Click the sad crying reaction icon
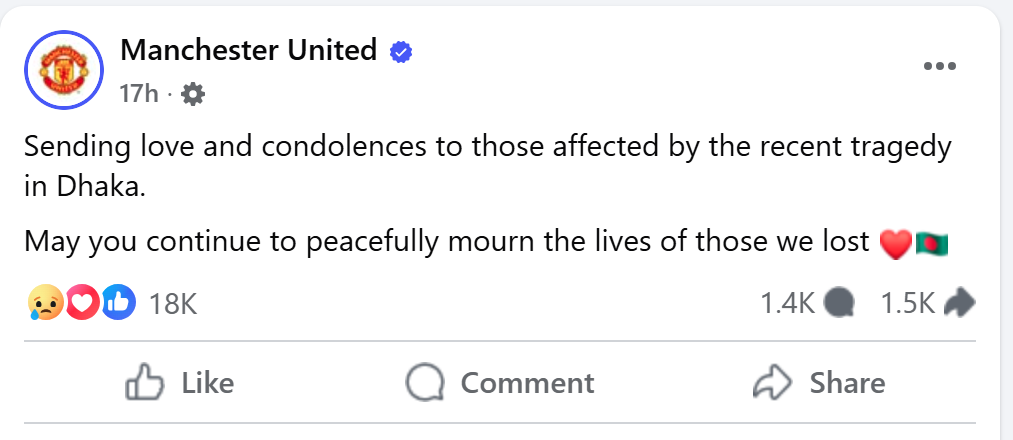The width and height of the screenshot is (1013, 440). [x=45, y=302]
